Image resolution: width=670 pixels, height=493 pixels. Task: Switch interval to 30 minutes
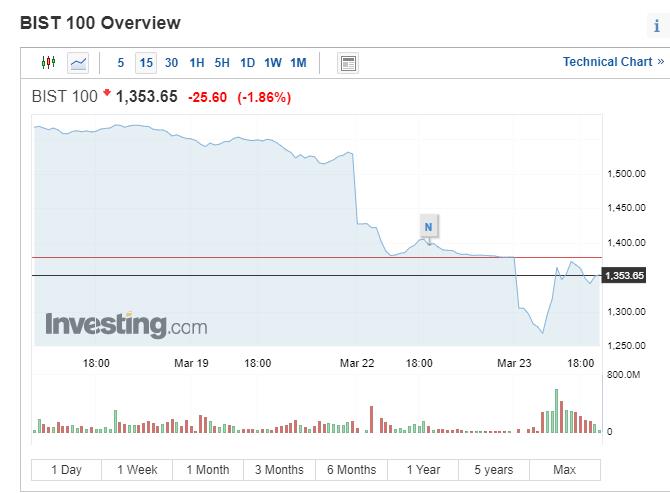click(x=171, y=63)
